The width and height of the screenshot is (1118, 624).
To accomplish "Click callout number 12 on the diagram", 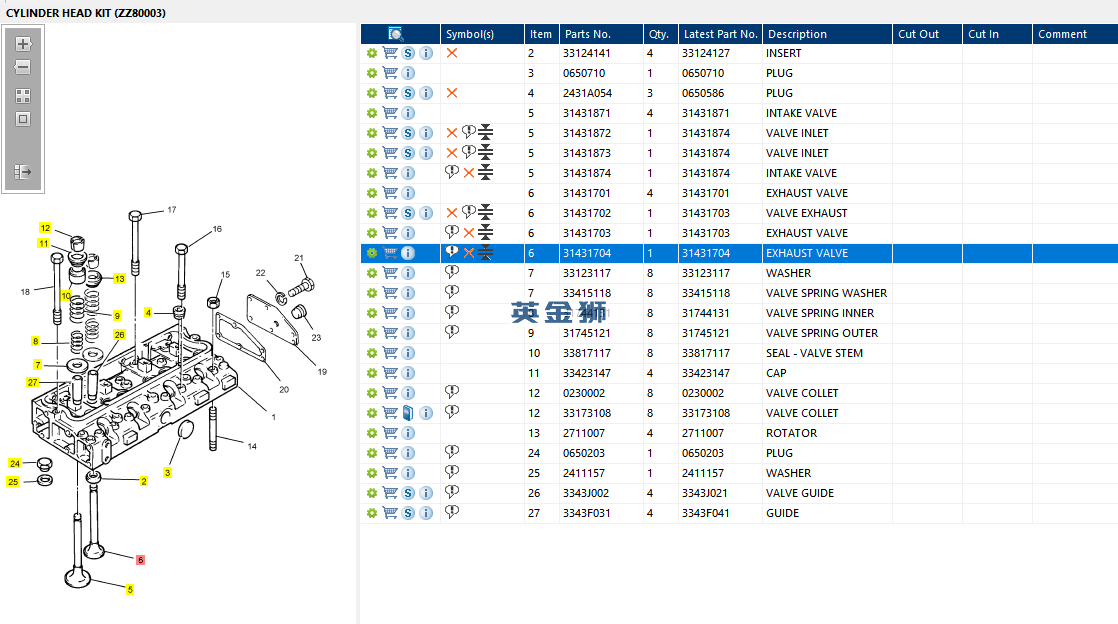I will pyautogui.click(x=45, y=227).
